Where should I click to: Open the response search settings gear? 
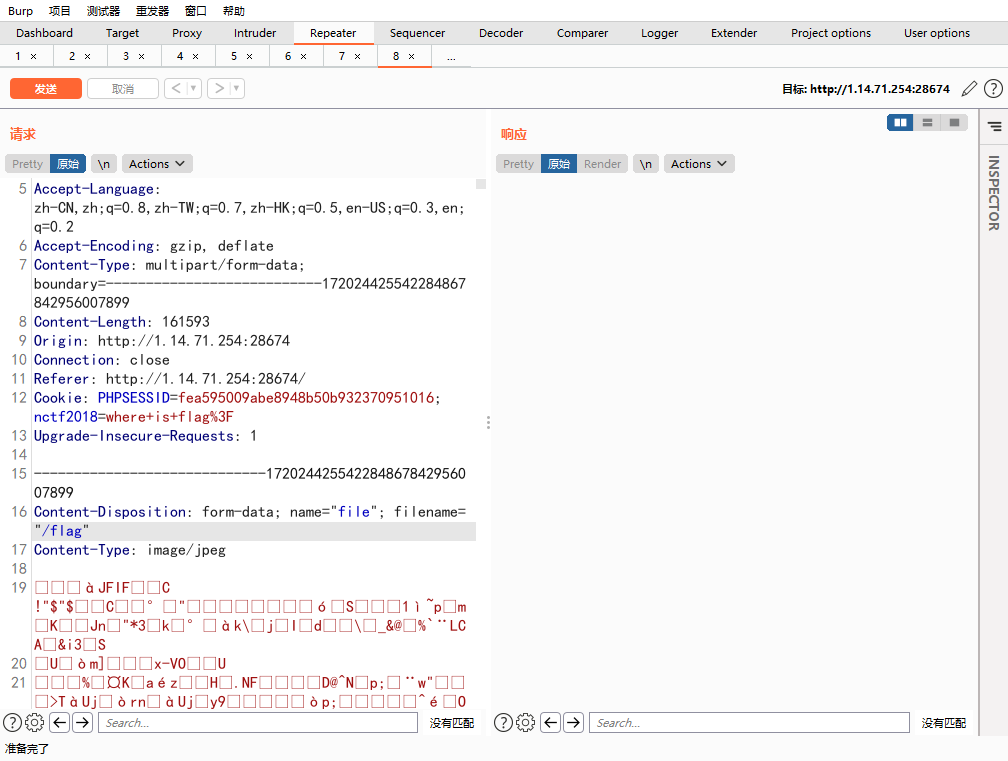526,722
